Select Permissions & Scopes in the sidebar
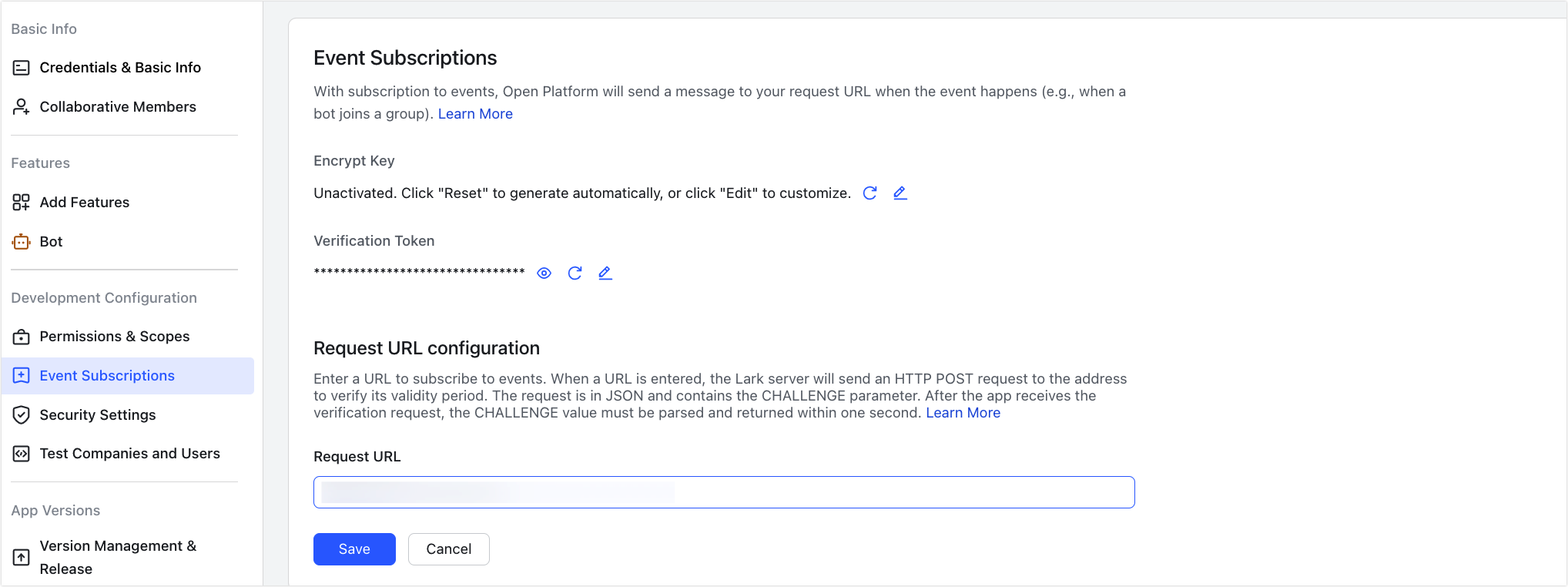 [x=114, y=337]
